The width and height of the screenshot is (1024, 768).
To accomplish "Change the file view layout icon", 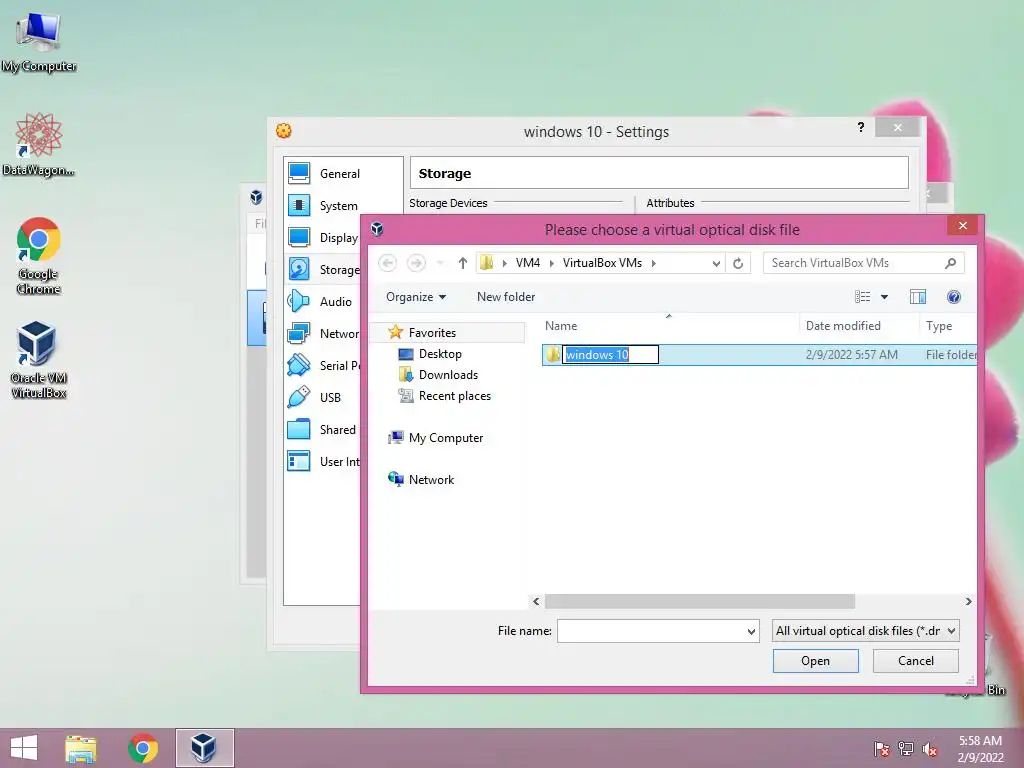I will tap(863, 297).
